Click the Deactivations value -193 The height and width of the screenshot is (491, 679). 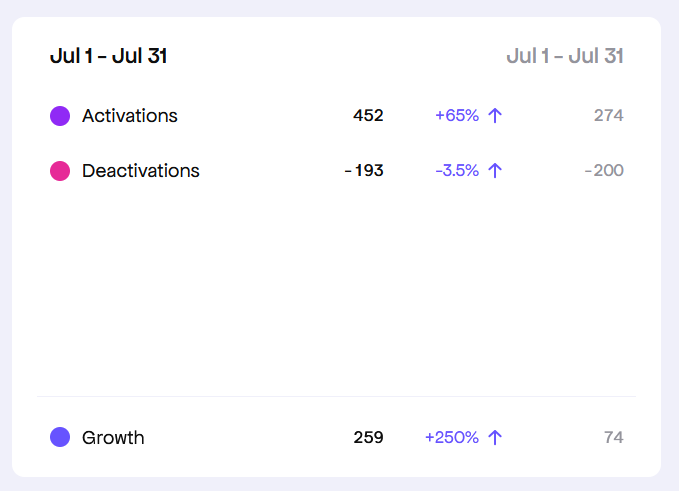(364, 171)
